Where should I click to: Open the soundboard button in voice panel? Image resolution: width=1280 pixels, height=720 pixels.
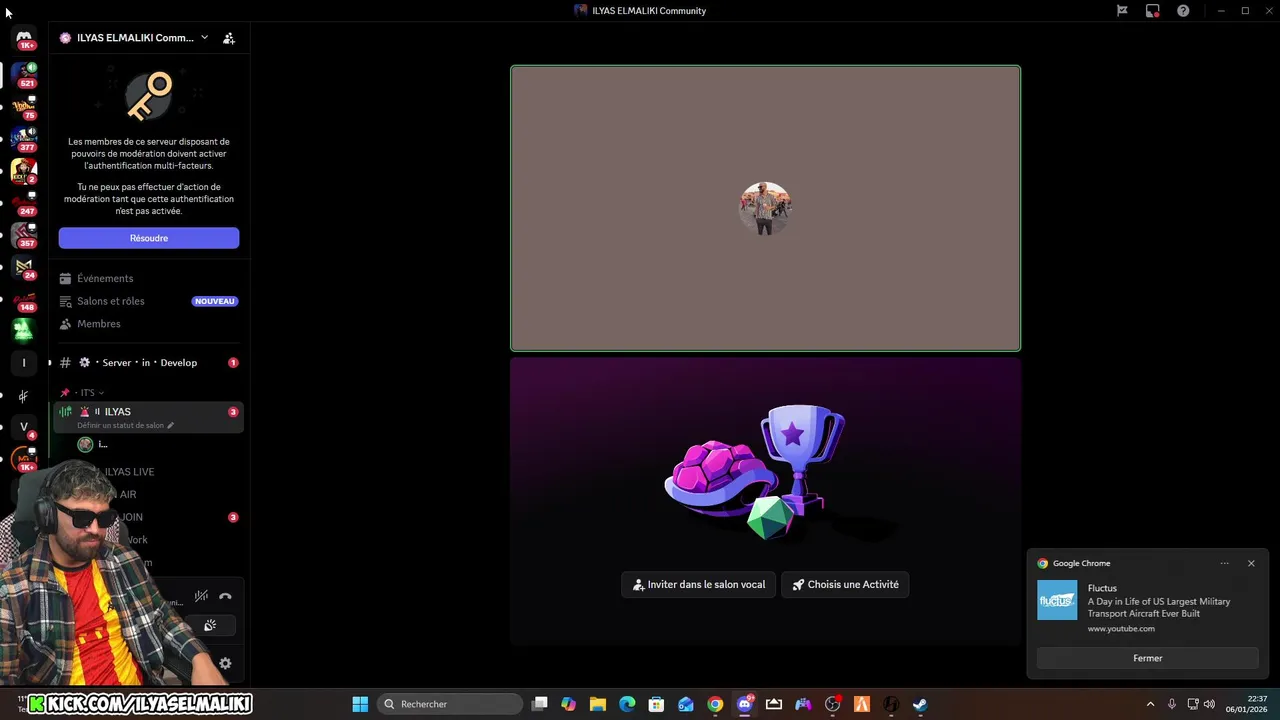(x=210, y=626)
